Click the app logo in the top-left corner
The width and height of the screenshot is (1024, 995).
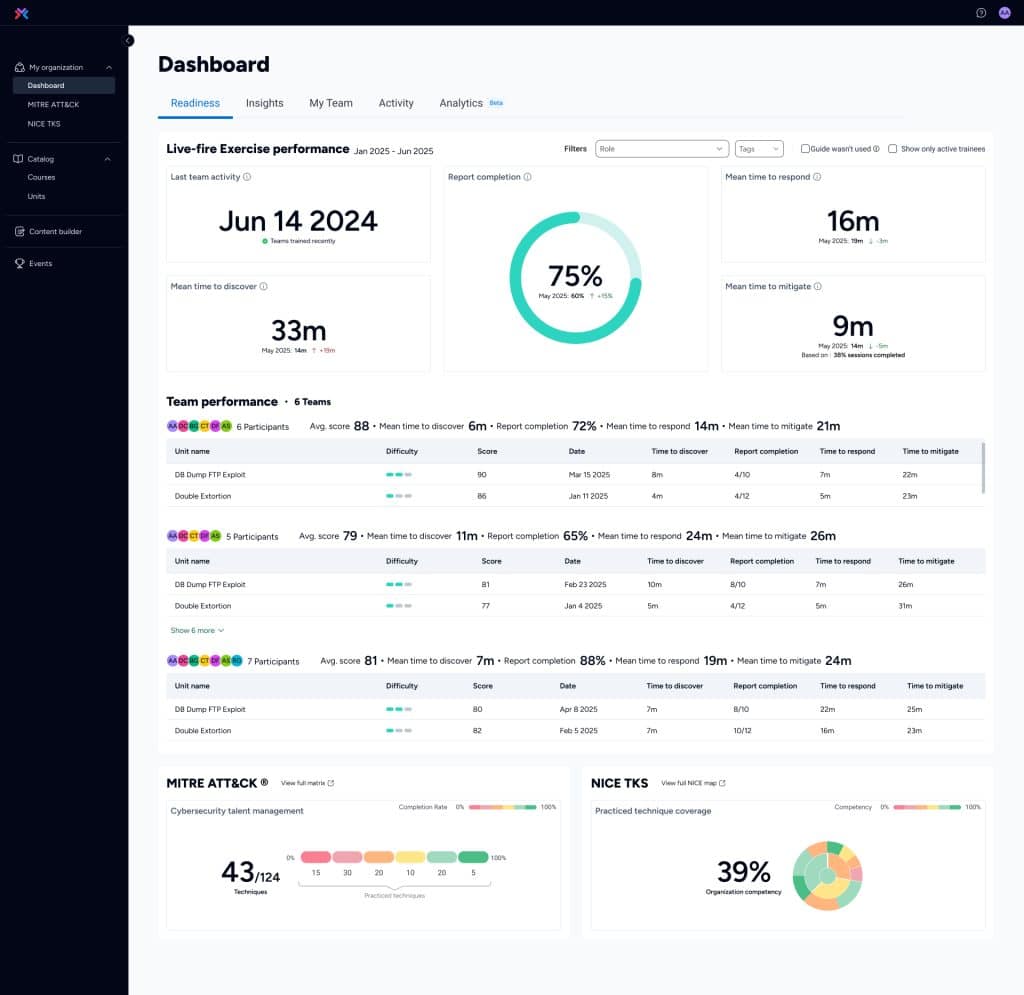tap(21, 13)
